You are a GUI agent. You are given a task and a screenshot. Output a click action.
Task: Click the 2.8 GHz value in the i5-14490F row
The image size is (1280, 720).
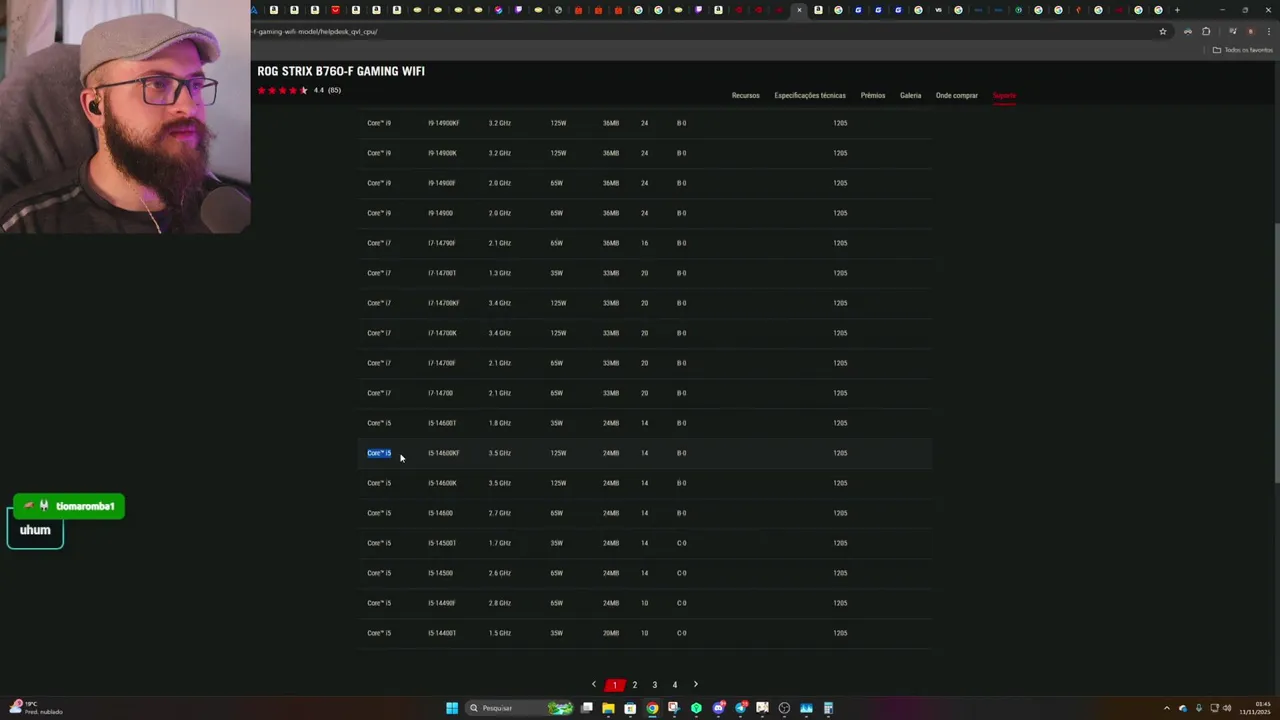click(x=500, y=603)
